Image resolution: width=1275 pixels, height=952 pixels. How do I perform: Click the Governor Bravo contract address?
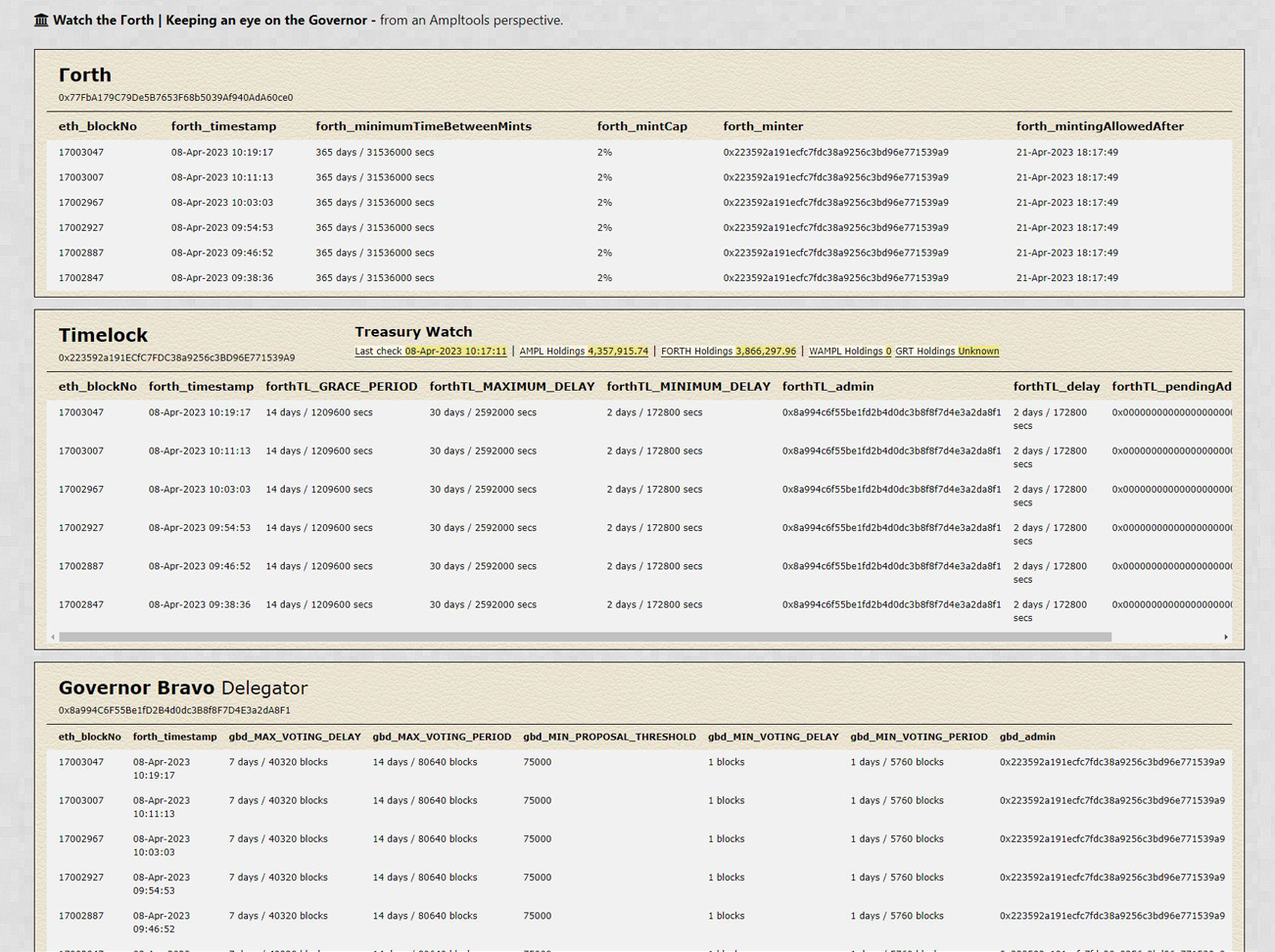[x=174, y=711]
